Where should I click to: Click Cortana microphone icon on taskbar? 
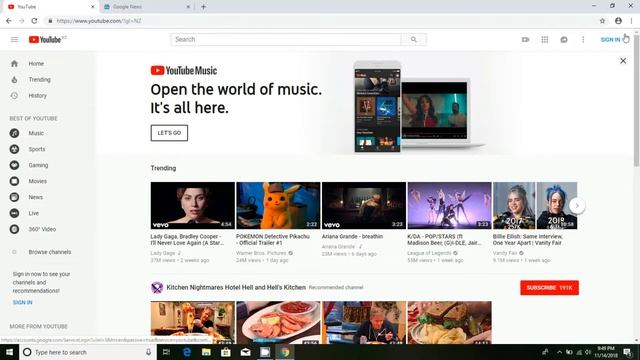coord(149,352)
